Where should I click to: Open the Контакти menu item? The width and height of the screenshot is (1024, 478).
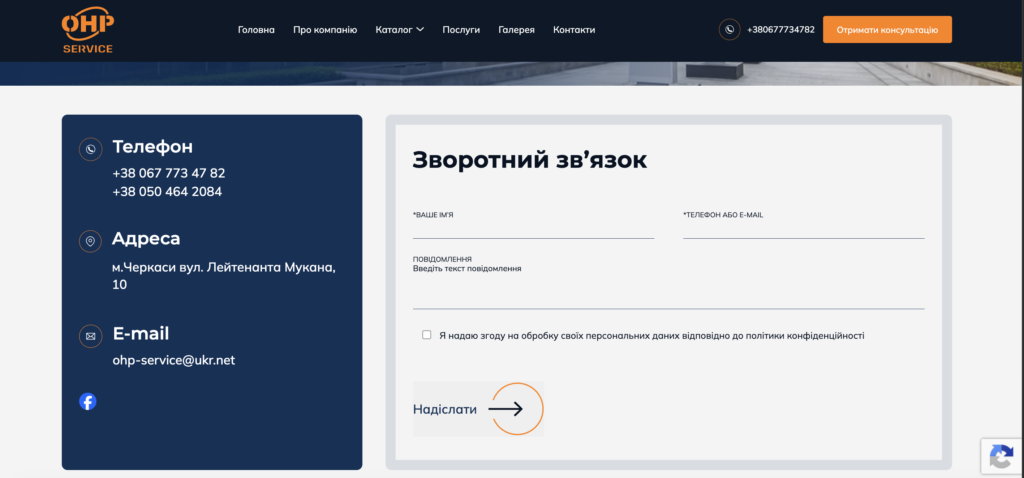(574, 29)
